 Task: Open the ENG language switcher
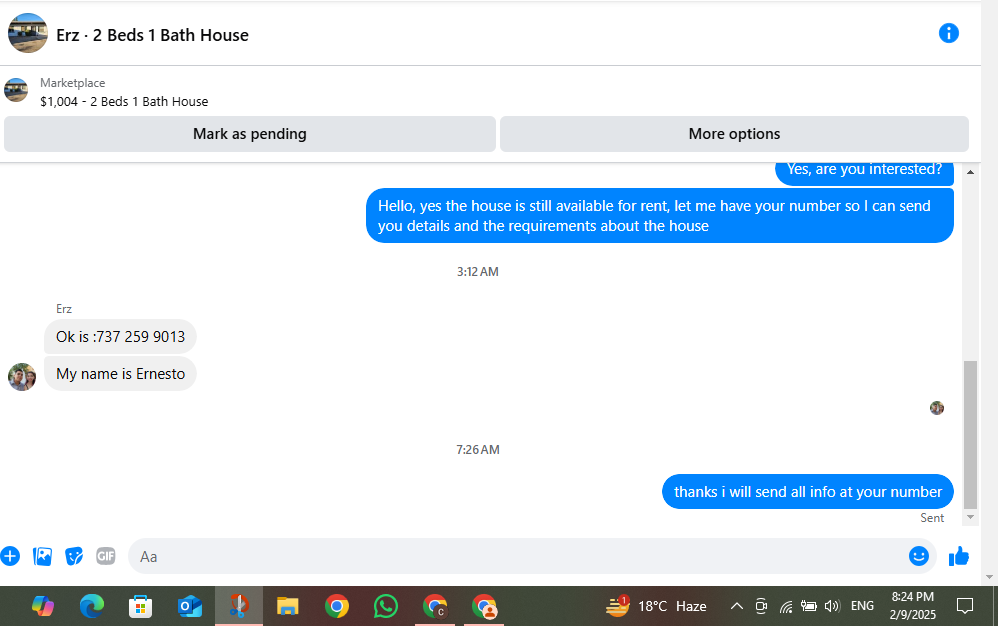click(x=862, y=606)
